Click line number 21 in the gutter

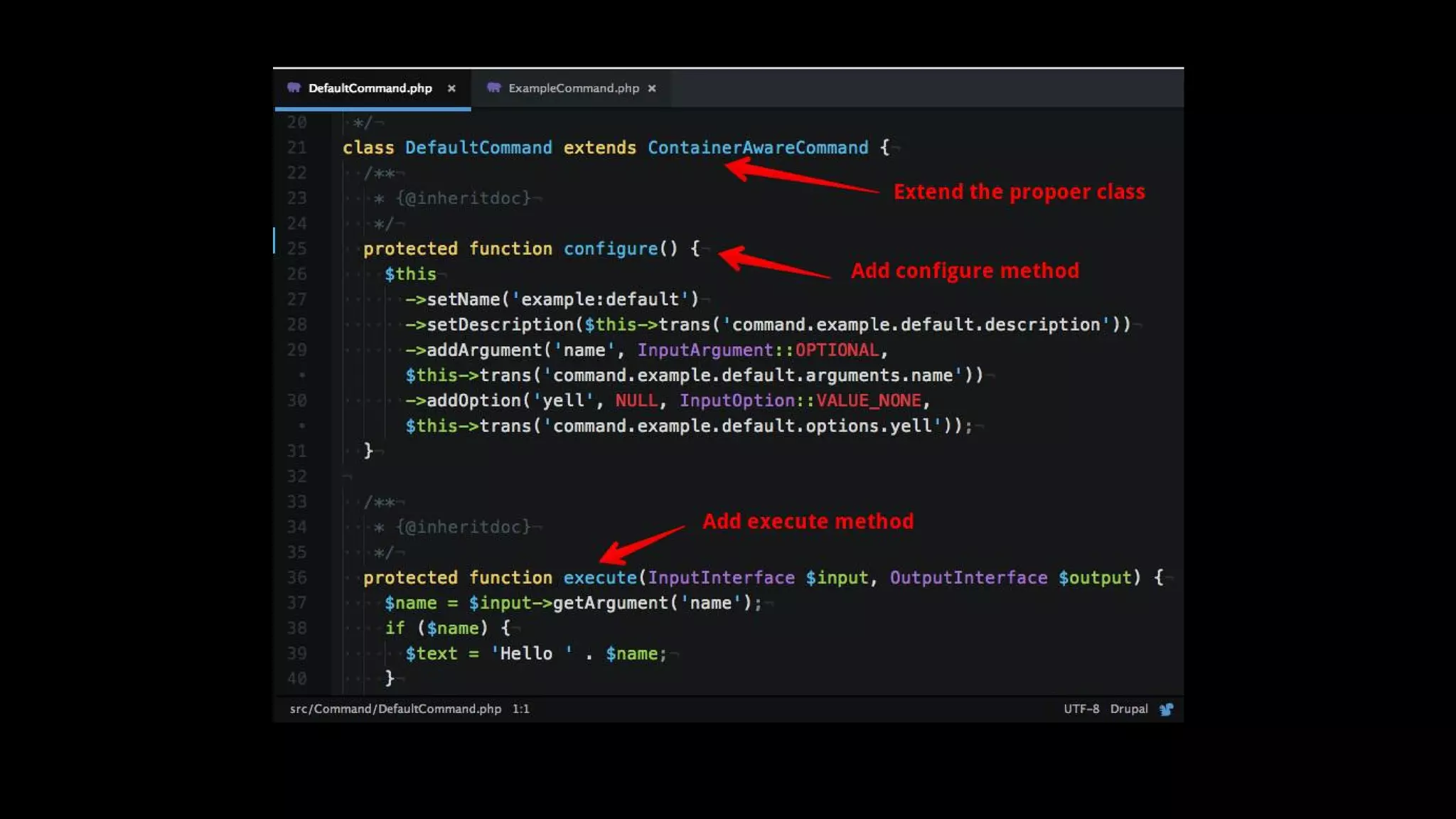pos(297,148)
